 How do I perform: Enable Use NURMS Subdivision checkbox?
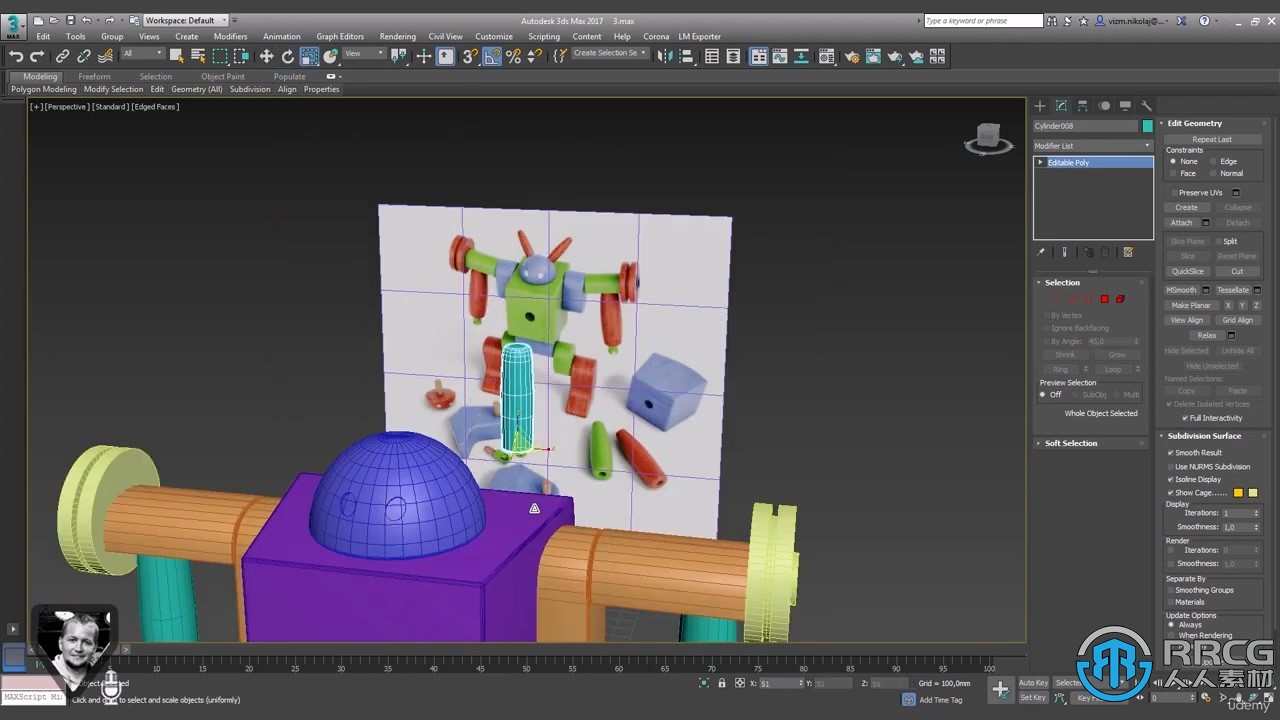coord(1171,466)
